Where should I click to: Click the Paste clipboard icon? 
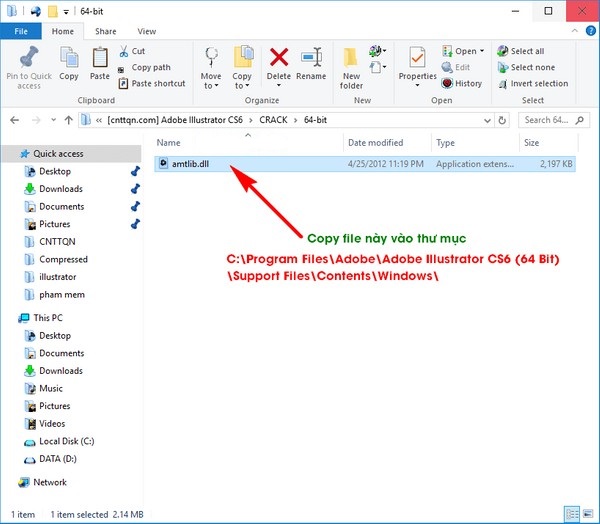coord(100,60)
